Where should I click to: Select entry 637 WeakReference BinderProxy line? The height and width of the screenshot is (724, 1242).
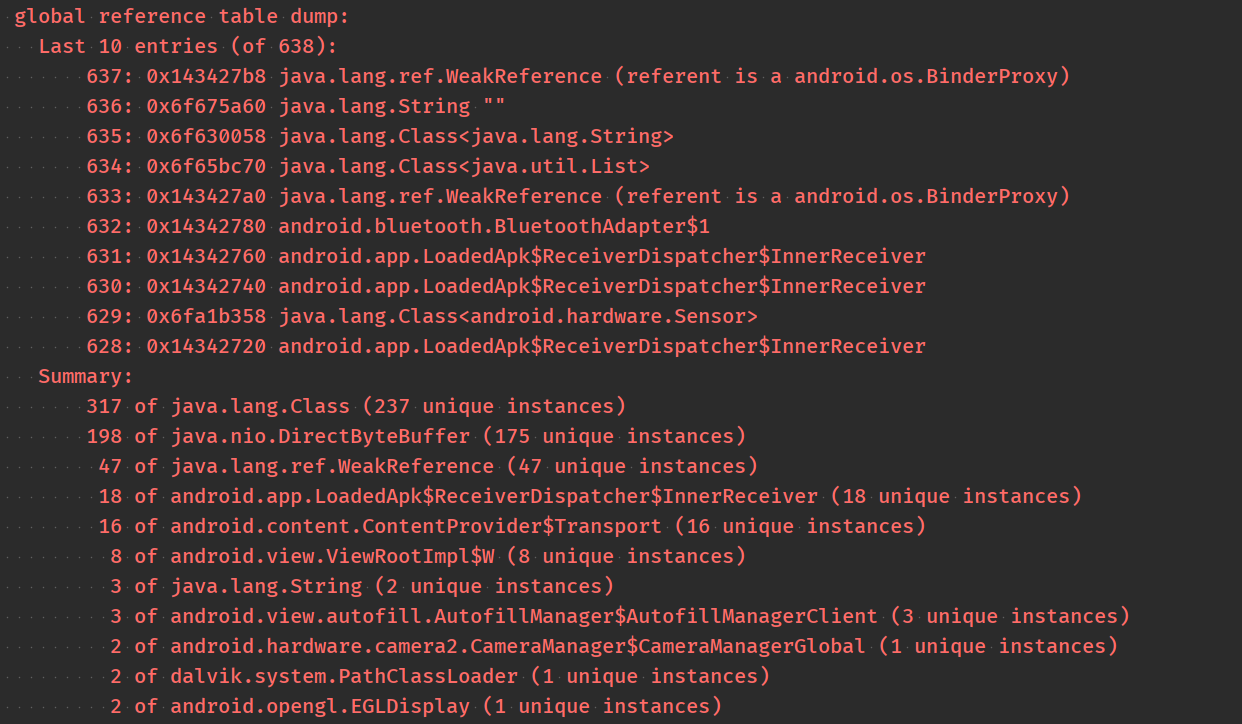[578, 76]
